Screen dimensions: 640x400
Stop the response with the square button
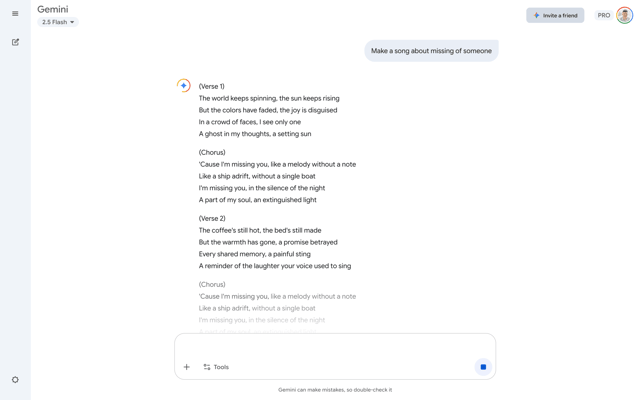(x=483, y=367)
